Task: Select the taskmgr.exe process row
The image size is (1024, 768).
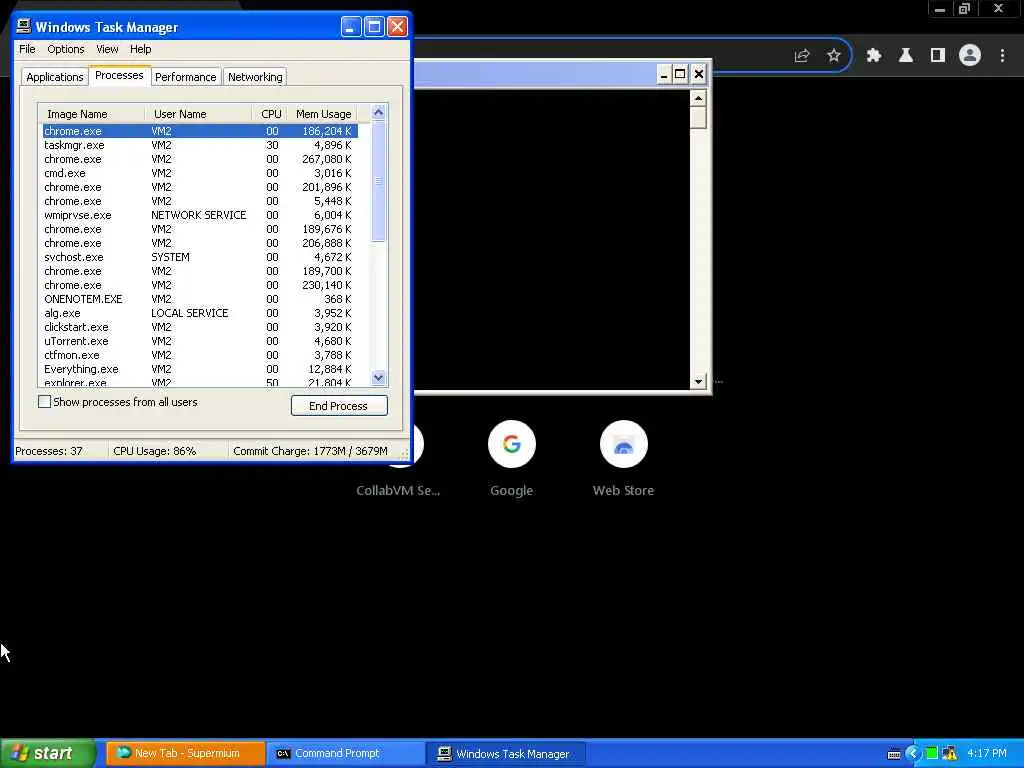Action: point(199,145)
